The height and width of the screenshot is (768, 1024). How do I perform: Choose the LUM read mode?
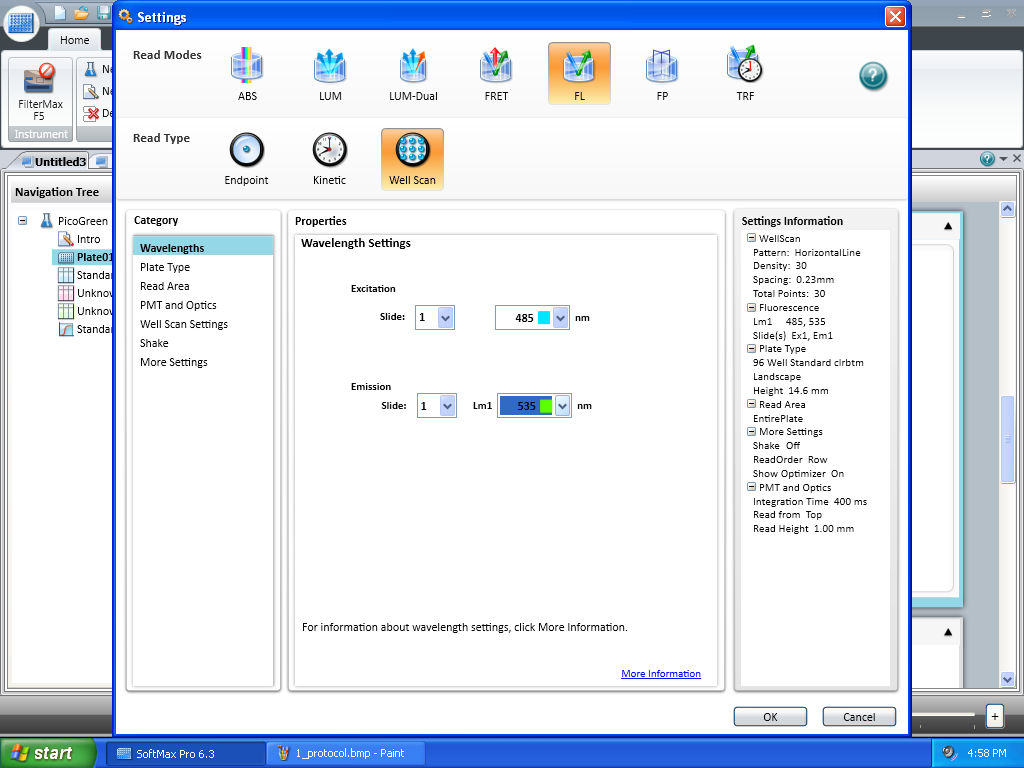coord(330,67)
